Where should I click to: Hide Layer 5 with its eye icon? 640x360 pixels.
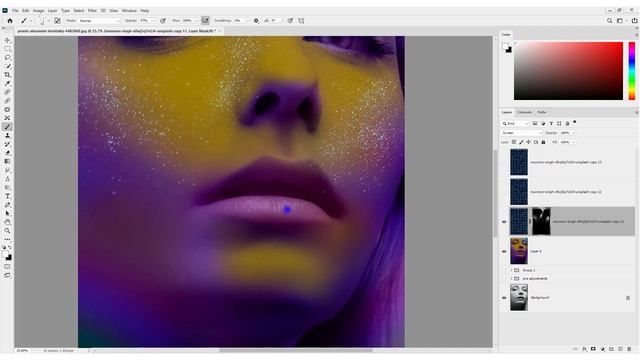pyautogui.click(x=504, y=251)
